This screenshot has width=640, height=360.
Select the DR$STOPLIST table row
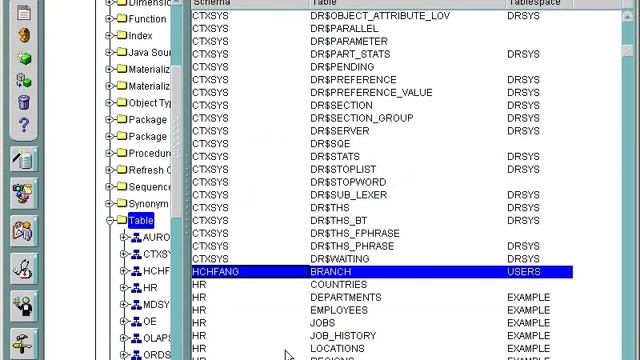(x=382, y=169)
